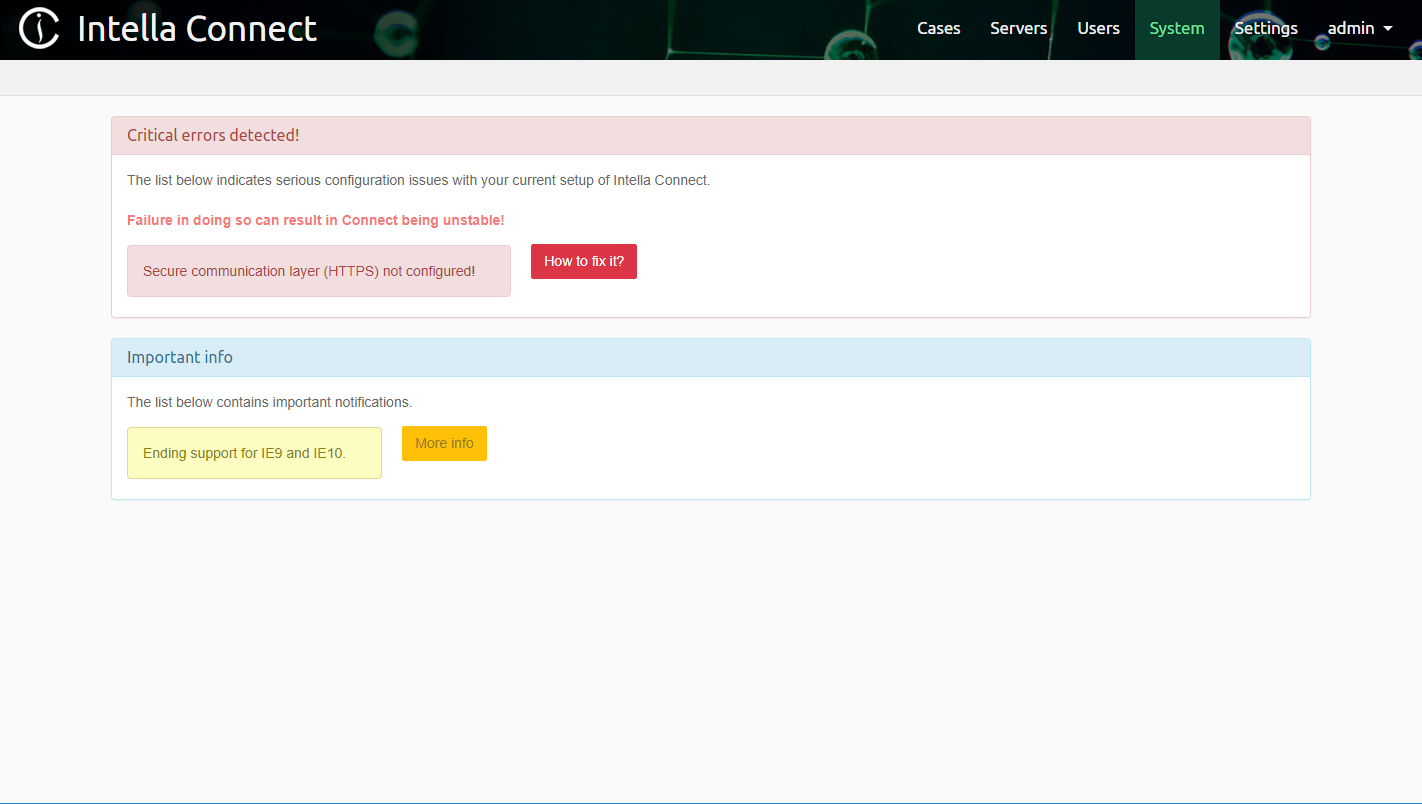Select the IE9 and IE10 support notice
The height and width of the screenshot is (804, 1422).
pyautogui.click(x=254, y=452)
